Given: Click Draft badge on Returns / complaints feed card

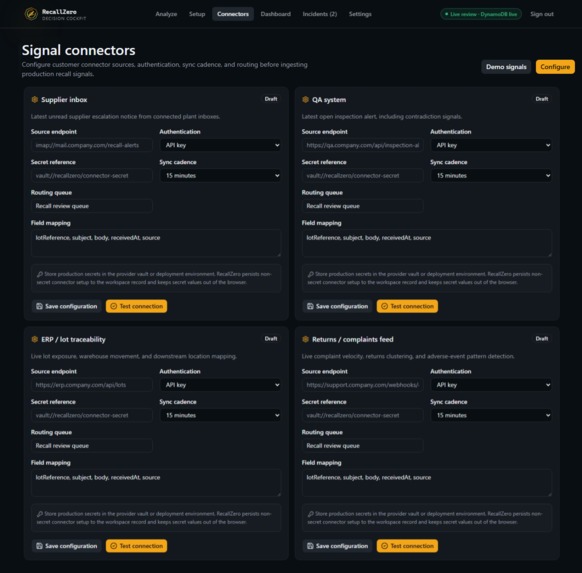Looking at the screenshot, I should pos(542,339).
